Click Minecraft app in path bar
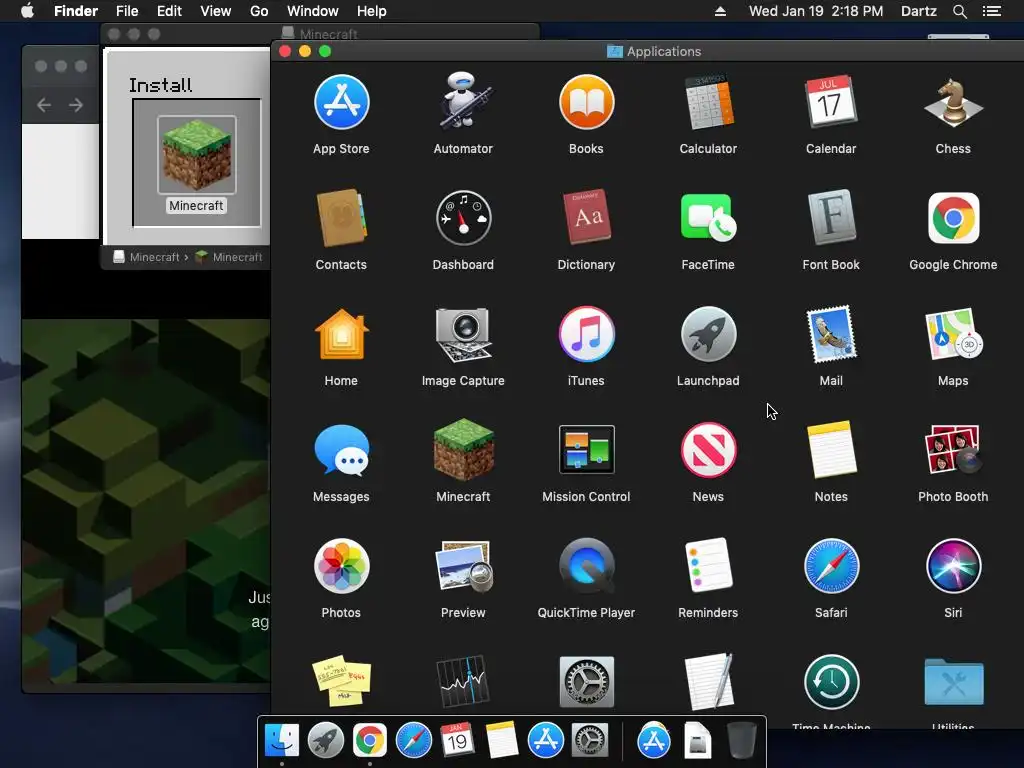Viewport: 1024px width, 768px height. pos(229,257)
